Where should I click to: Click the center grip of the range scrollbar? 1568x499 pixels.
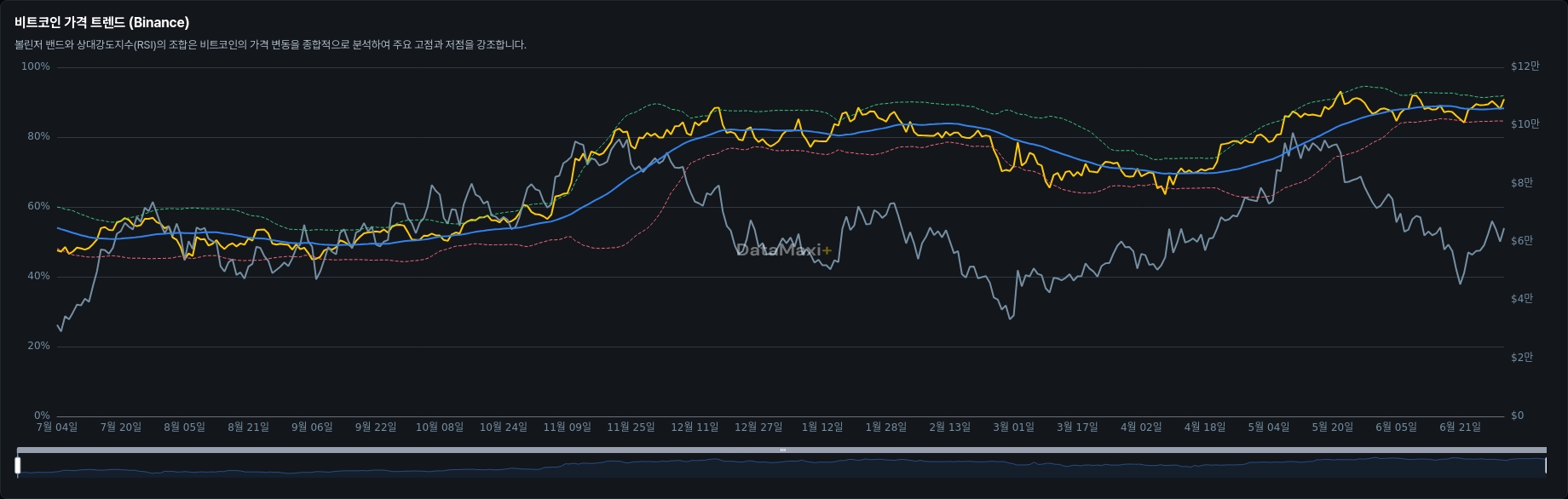(x=782, y=450)
